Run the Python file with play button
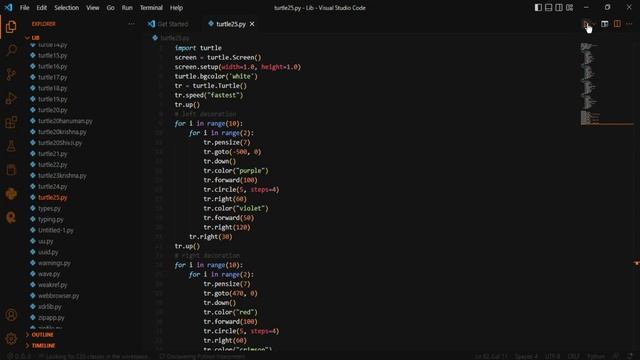This screenshot has height=360, width=640. click(586, 24)
